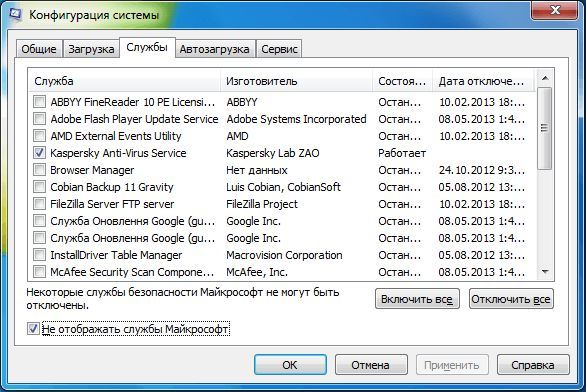Image resolution: width=586 pixels, height=392 pixels.
Task: Click the scrollbar up arrow
Action: pos(545,78)
